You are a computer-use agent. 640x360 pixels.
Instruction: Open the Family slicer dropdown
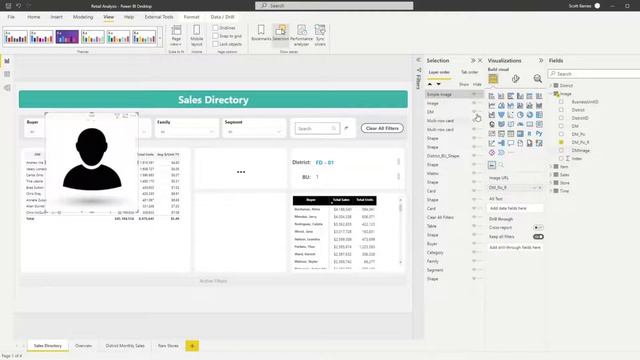click(211, 132)
